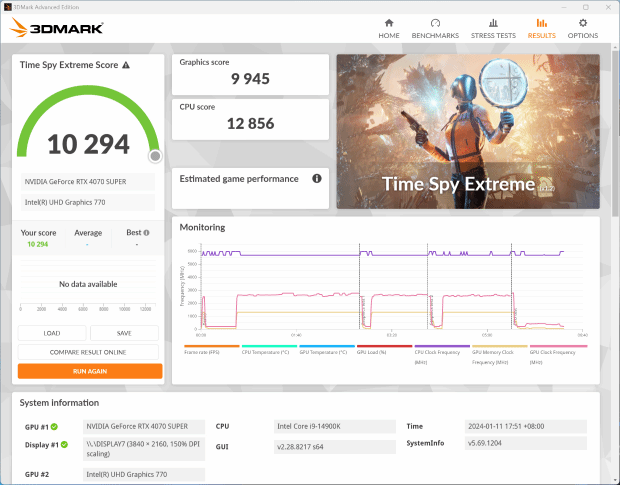620x485 pixels.
Task: Click the Monitoring heading
Action: pos(202,227)
